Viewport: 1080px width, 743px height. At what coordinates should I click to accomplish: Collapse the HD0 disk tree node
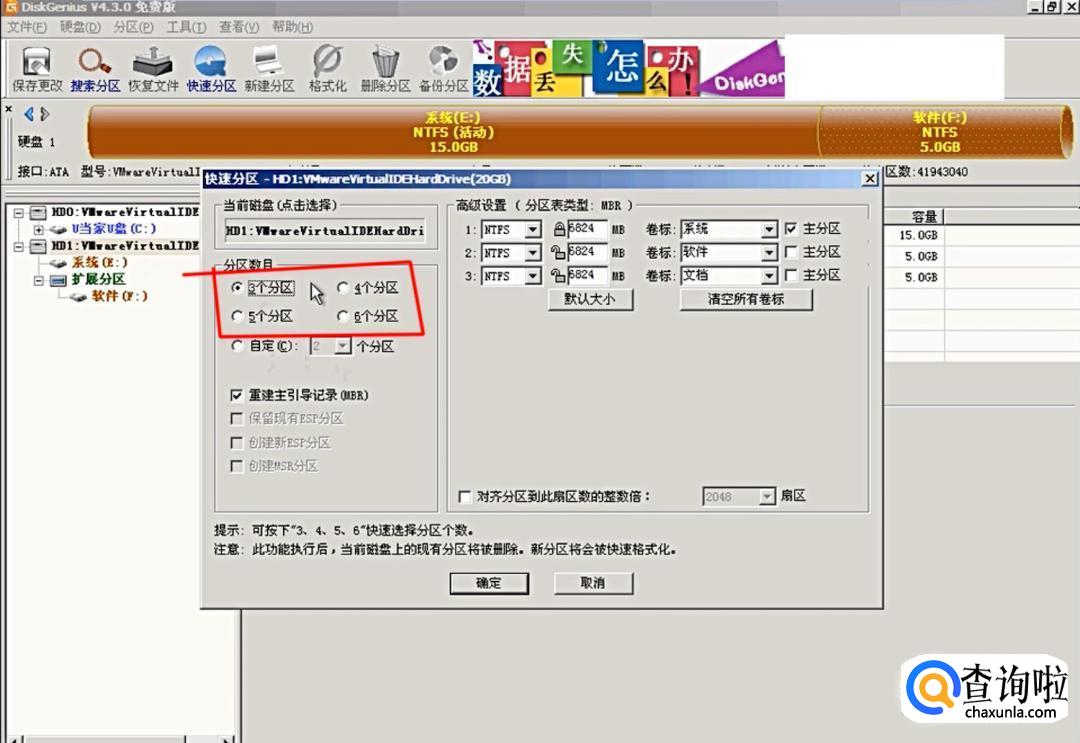pos(19,213)
